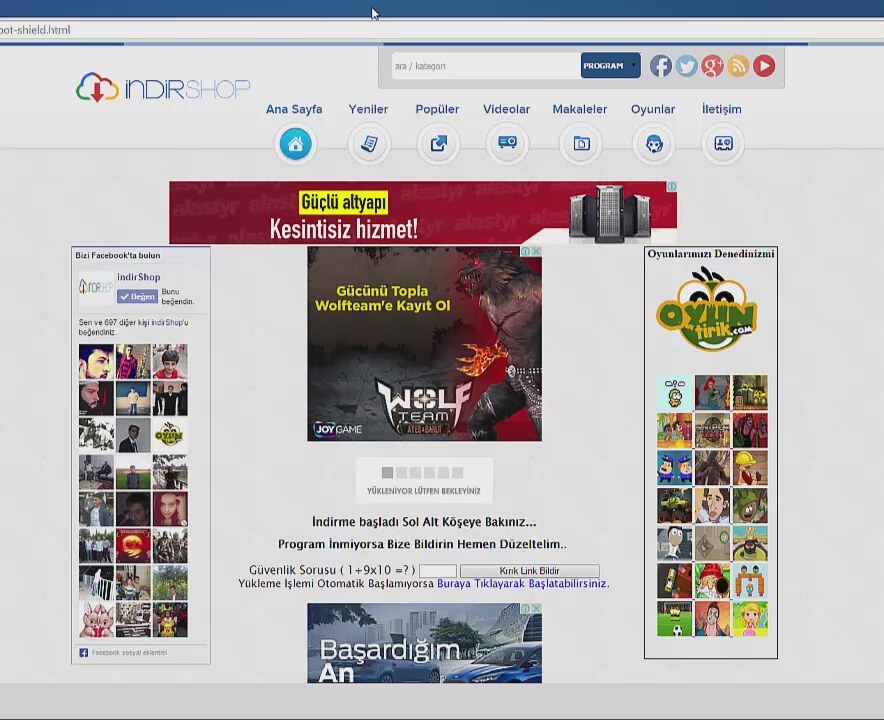This screenshot has height=720, width=884.
Task: Click the girl with blonde hair game thumbnail
Action: coord(750,619)
